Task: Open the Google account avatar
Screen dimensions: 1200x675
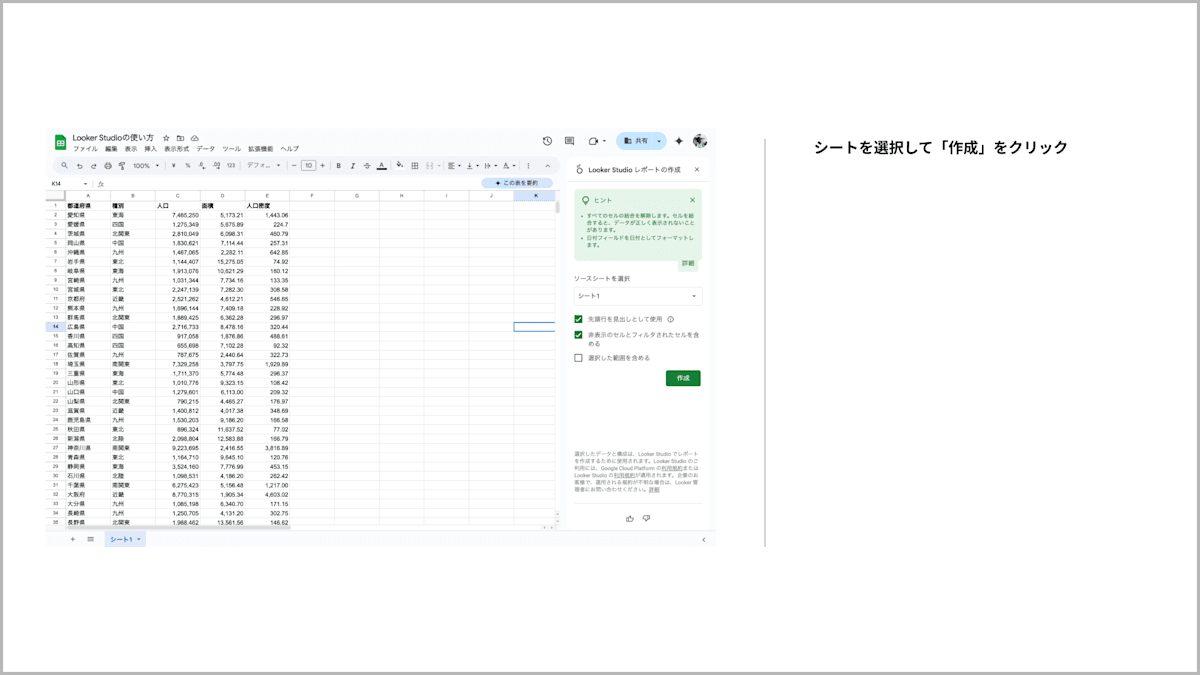Action: click(700, 141)
